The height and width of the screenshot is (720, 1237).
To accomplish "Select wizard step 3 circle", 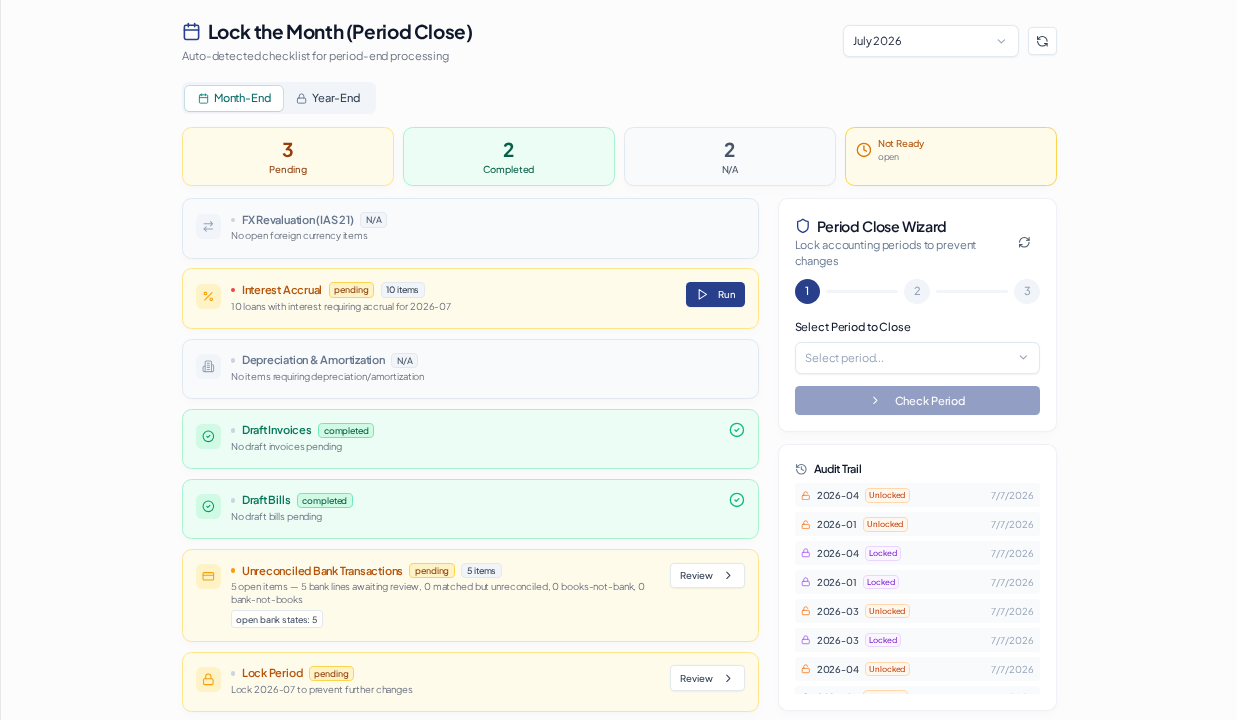I will point(1027,291).
